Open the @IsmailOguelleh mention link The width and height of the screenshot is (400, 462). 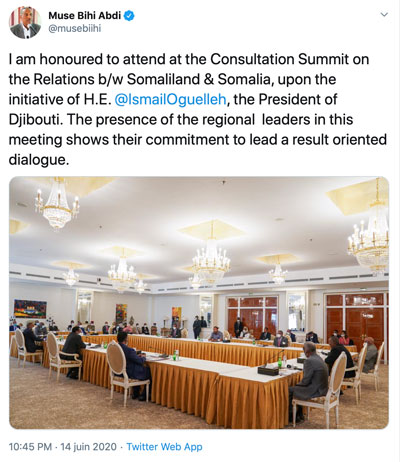point(170,99)
